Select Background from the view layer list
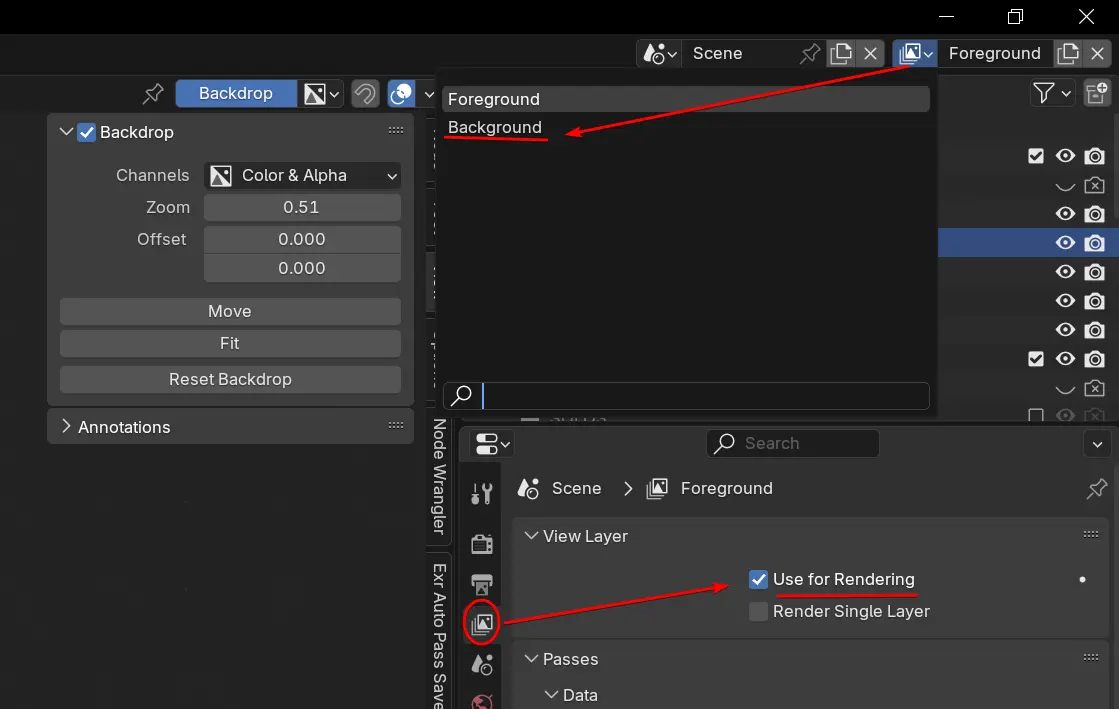 pyautogui.click(x=495, y=127)
